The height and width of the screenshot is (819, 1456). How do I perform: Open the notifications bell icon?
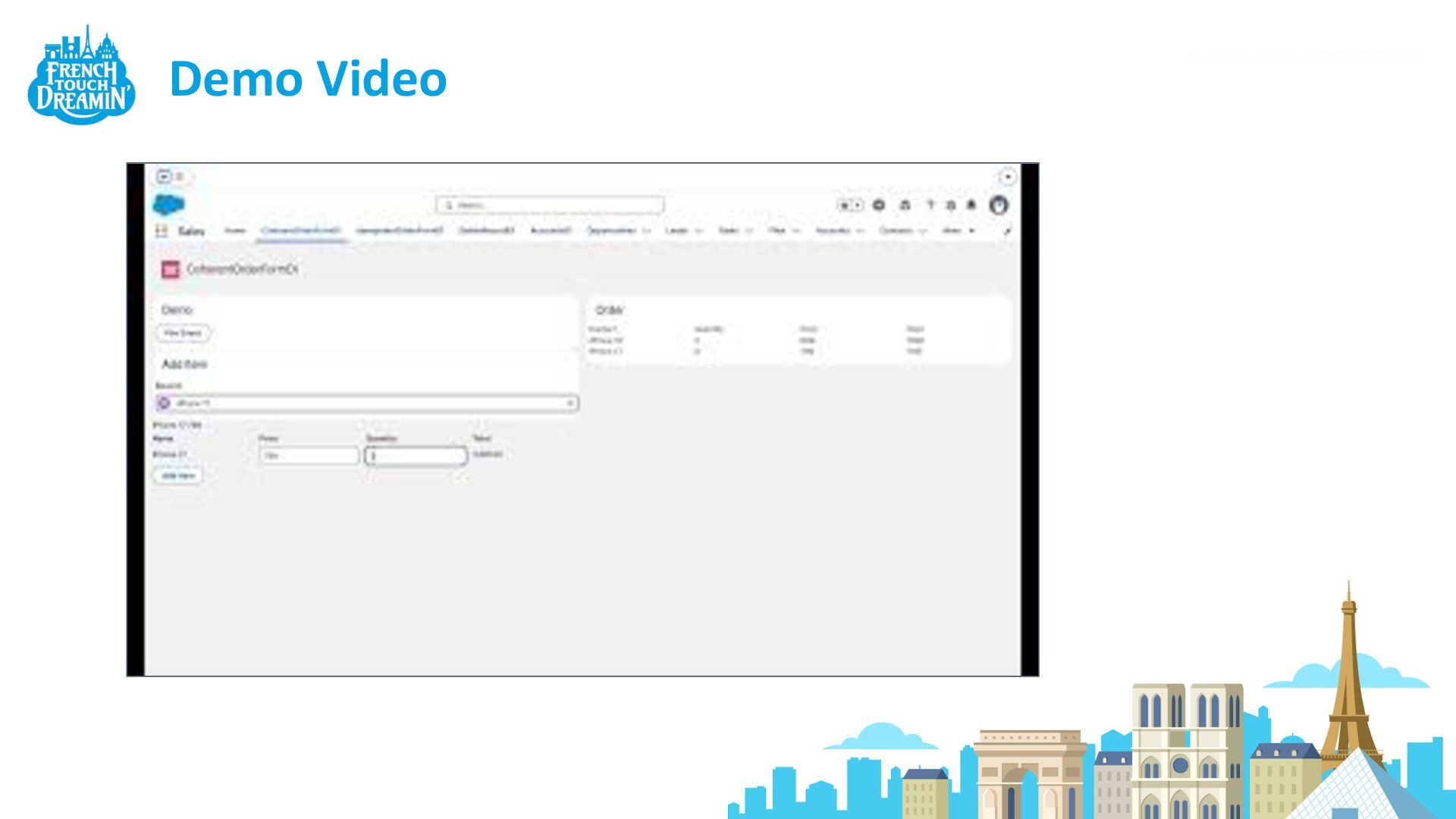[x=971, y=205]
